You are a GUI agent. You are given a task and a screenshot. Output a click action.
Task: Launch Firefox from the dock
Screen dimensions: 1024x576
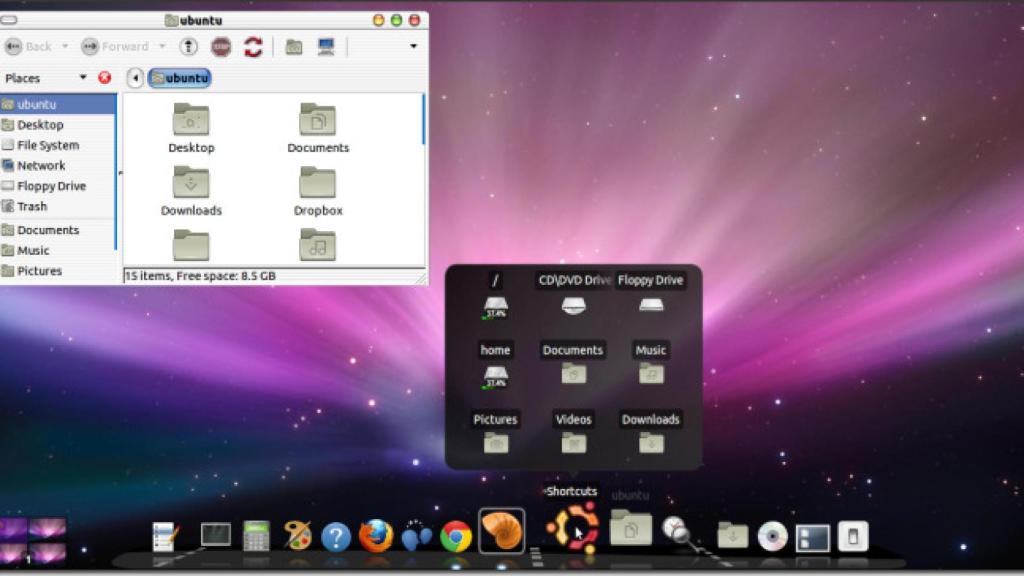tap(376, 536)
